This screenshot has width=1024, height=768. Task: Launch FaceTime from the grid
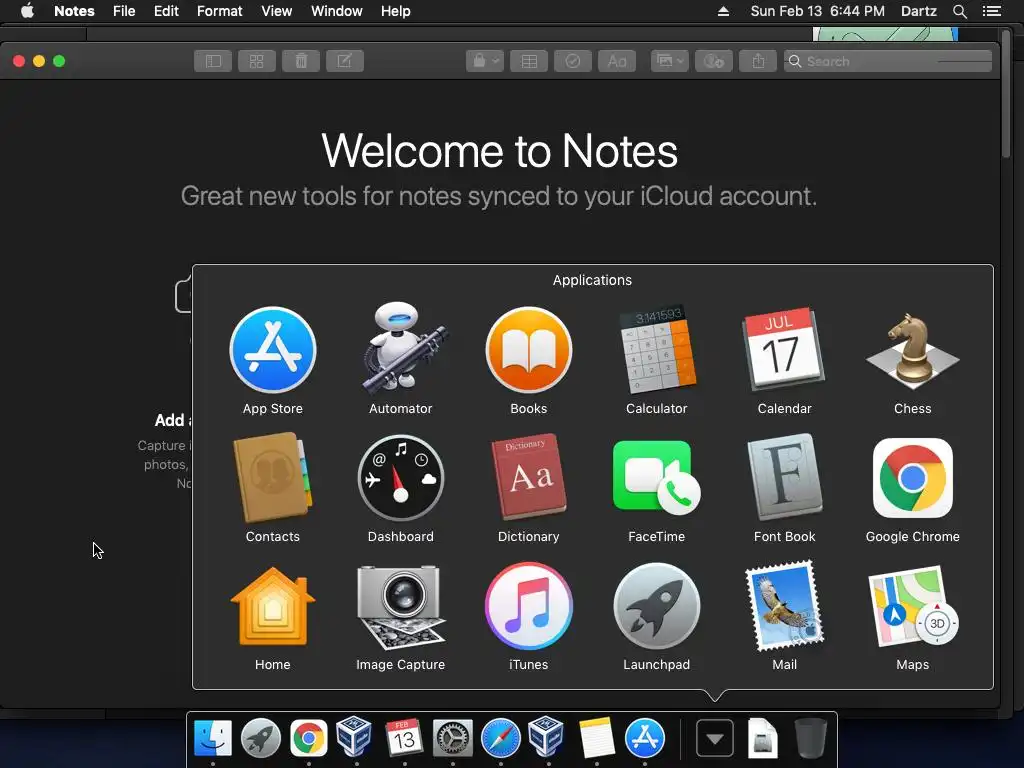[x=656, y=478]
